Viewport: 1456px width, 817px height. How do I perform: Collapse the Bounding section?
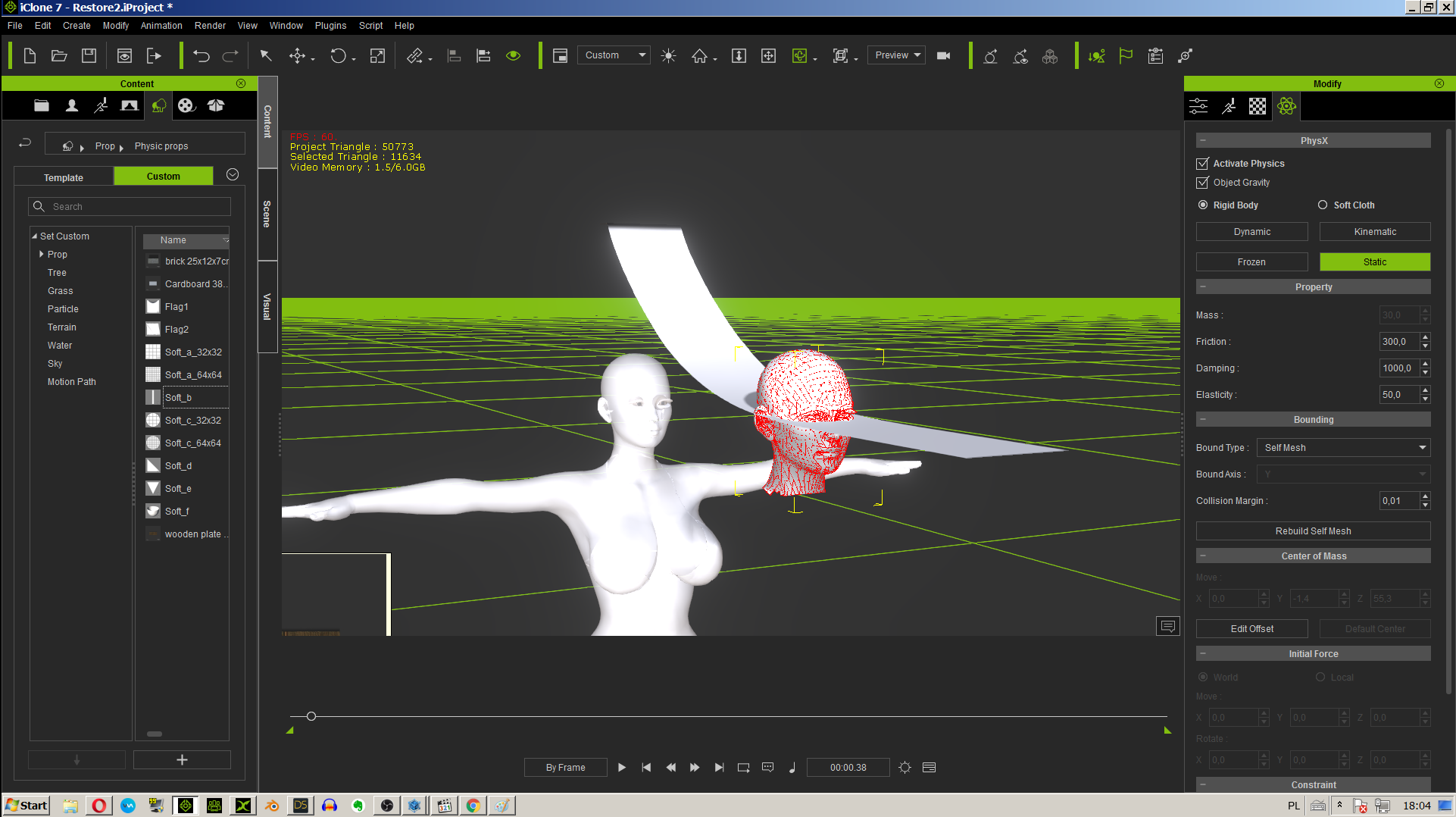1203,419
